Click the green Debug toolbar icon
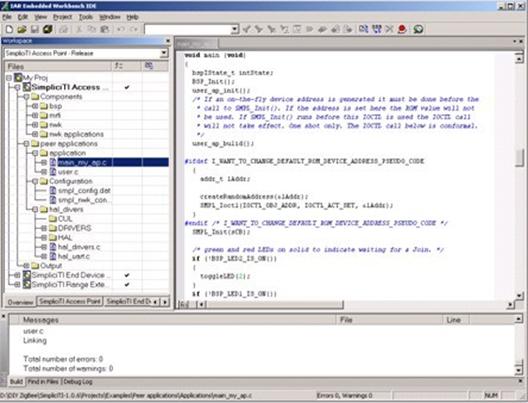 point(418,29)
